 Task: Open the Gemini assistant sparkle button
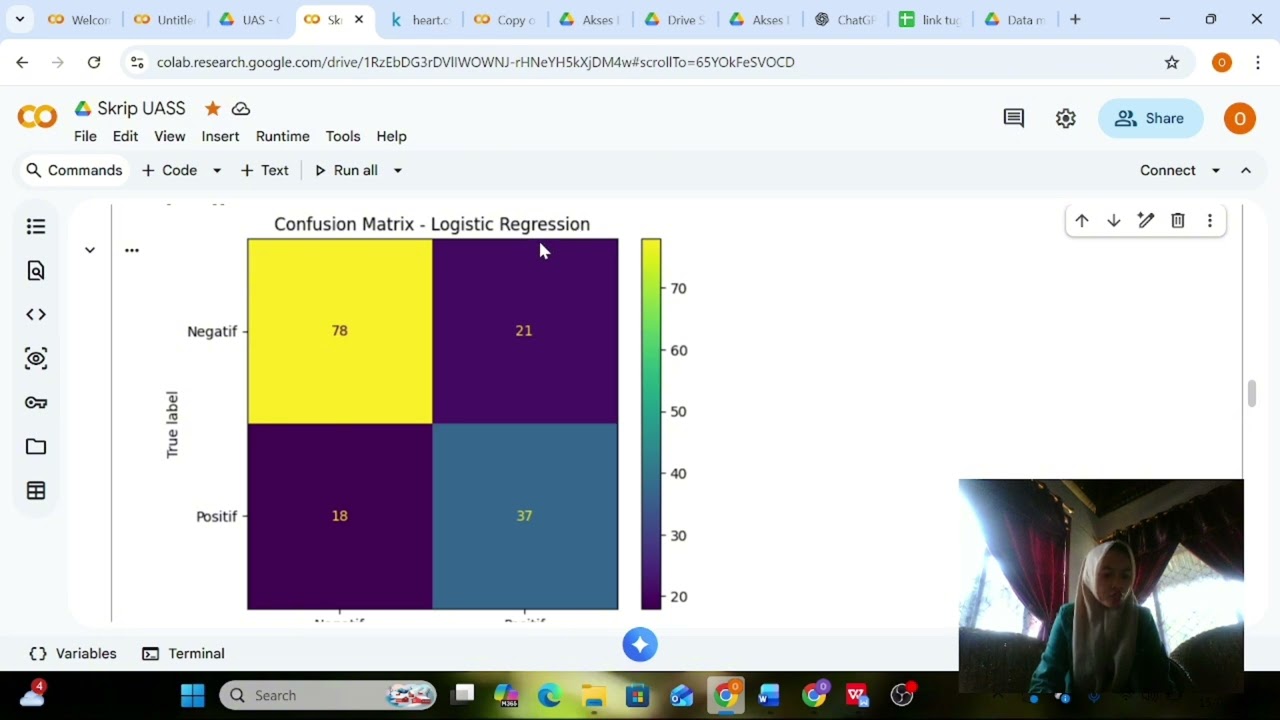[640, 645]
